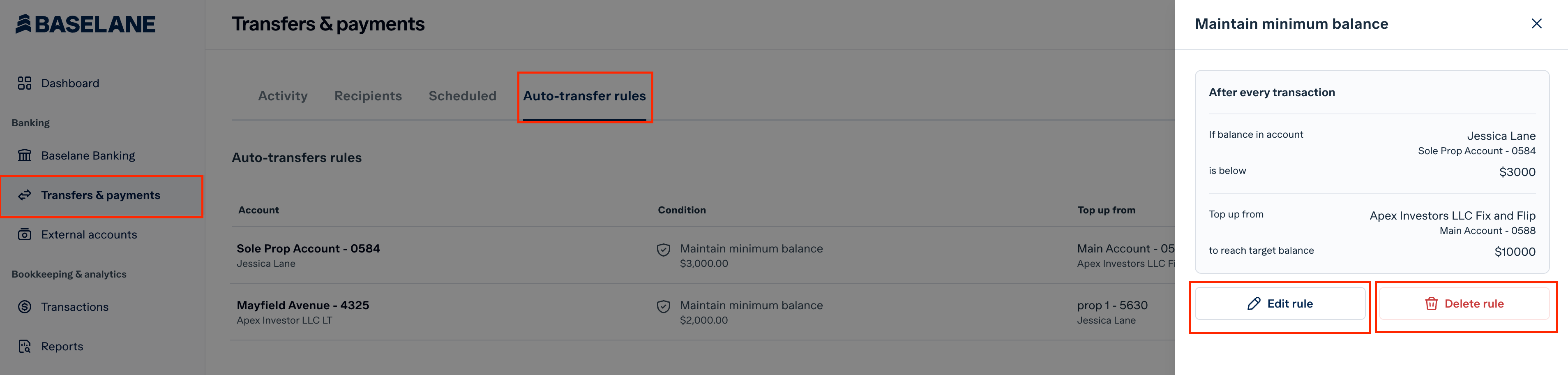Click the Edit rule button

click(x=1280, y=304)
